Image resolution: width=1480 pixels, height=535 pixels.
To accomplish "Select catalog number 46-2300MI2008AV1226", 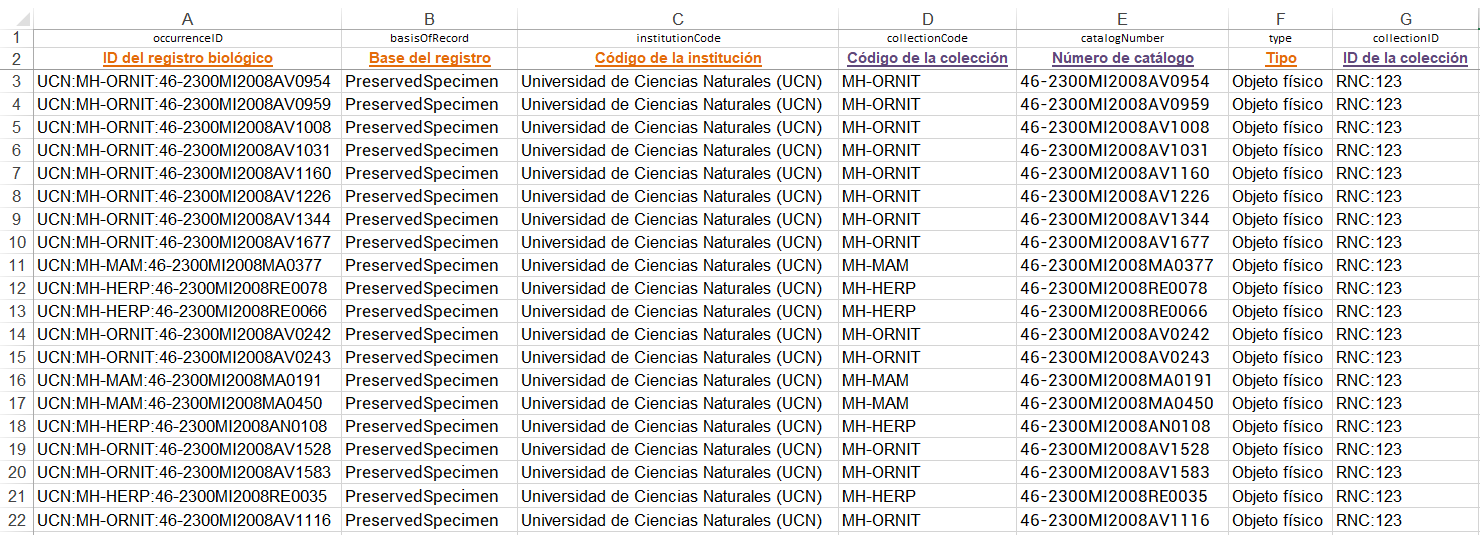I will 1122,196.
